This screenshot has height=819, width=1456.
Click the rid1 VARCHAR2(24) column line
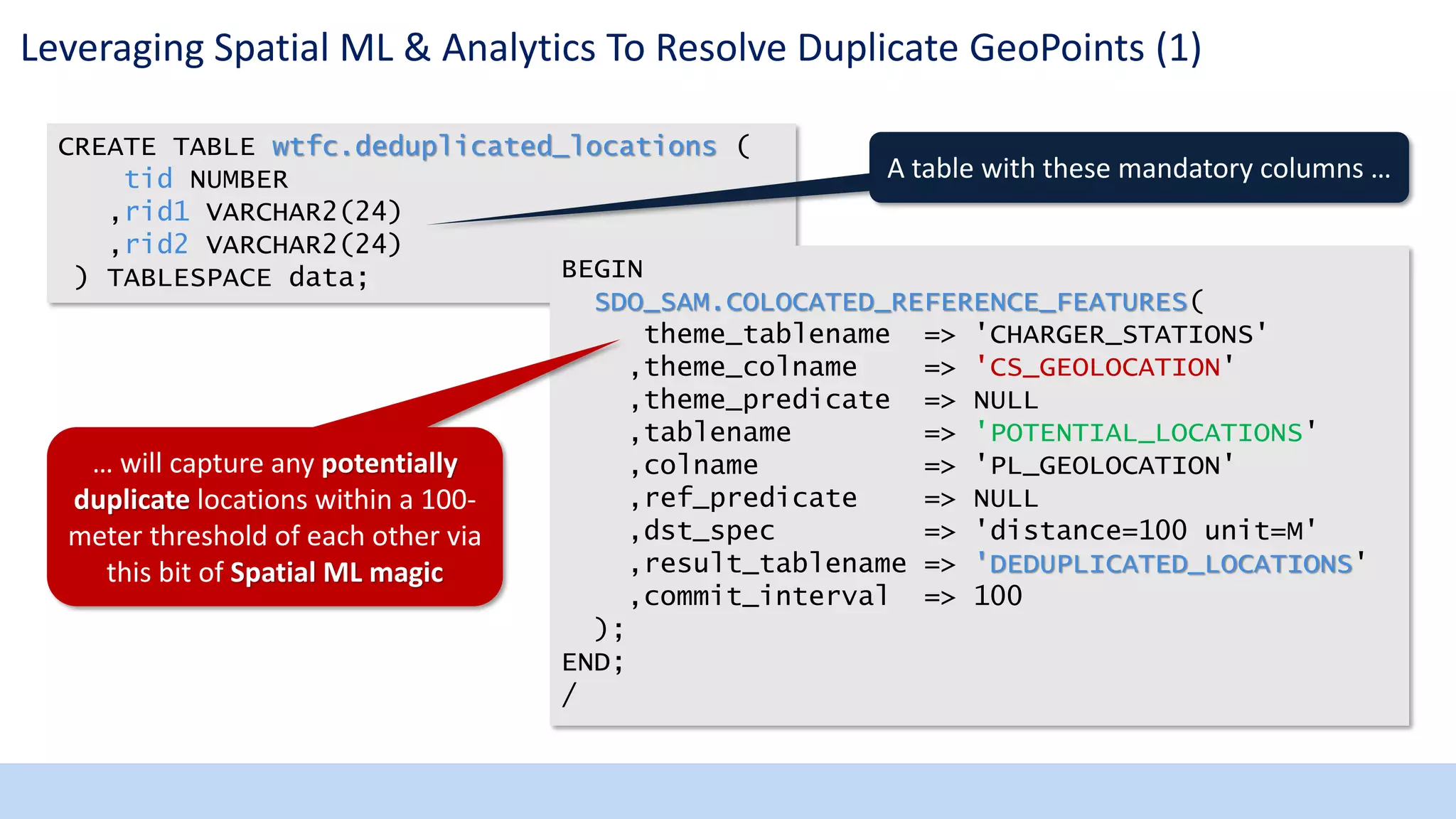(x=256, y=212)
